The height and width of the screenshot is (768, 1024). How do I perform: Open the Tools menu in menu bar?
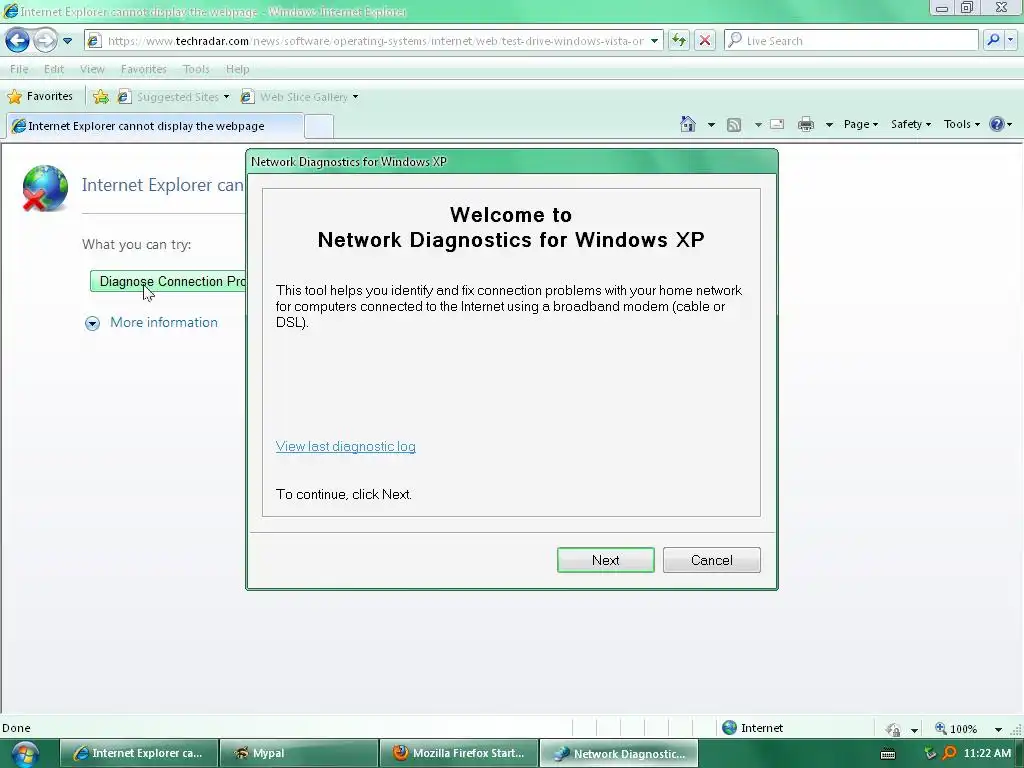[196, 69]
